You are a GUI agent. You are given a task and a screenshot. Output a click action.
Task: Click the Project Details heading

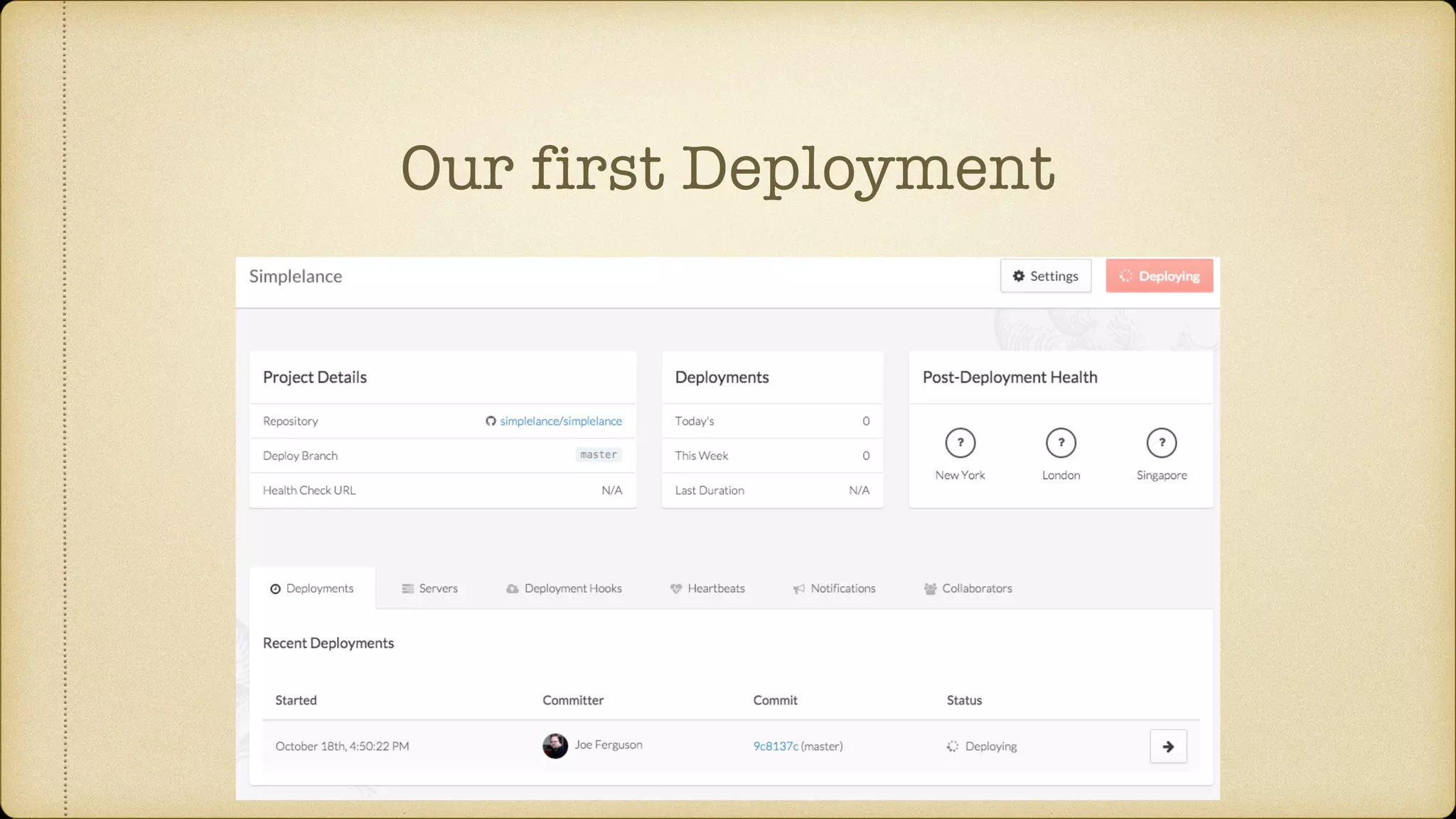(315, 377)
